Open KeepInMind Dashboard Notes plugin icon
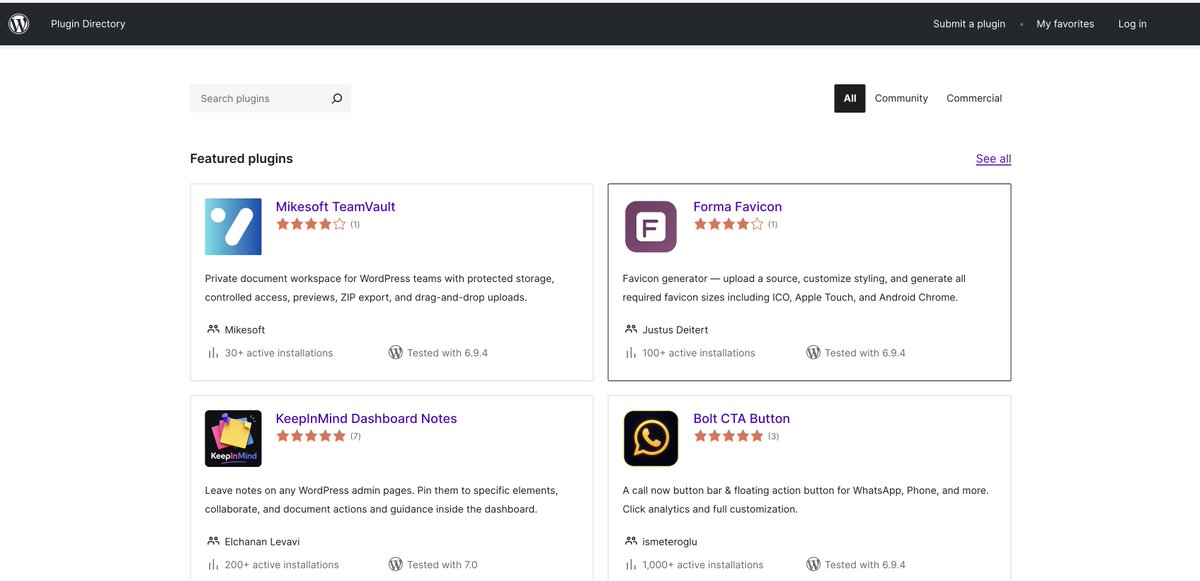Viewport: 1200px width, 581px height. click(233, 438)
